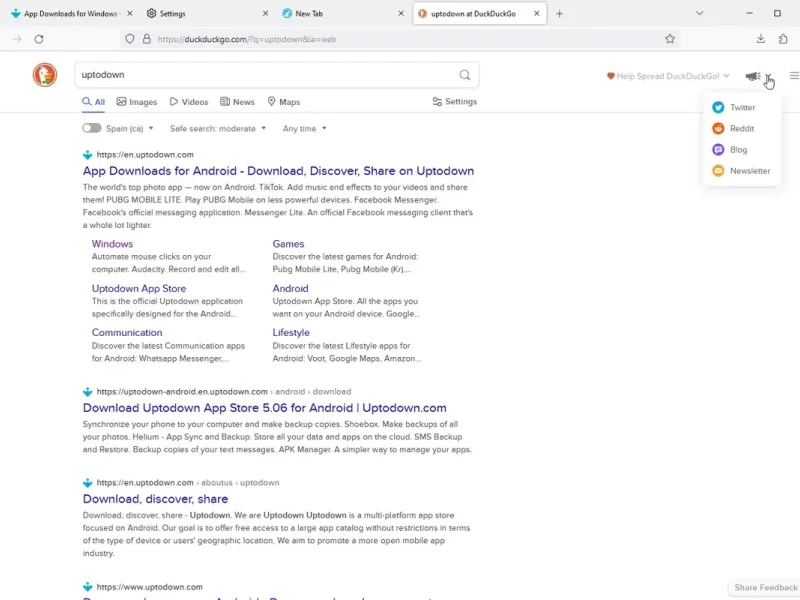
Task: Switch to the News tab
Action: 237,102
